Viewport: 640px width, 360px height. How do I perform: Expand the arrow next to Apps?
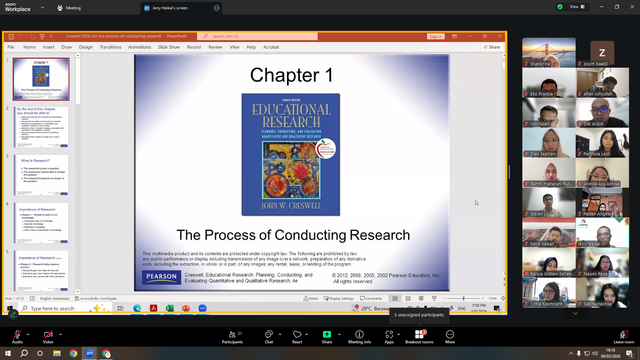point(398,334)
